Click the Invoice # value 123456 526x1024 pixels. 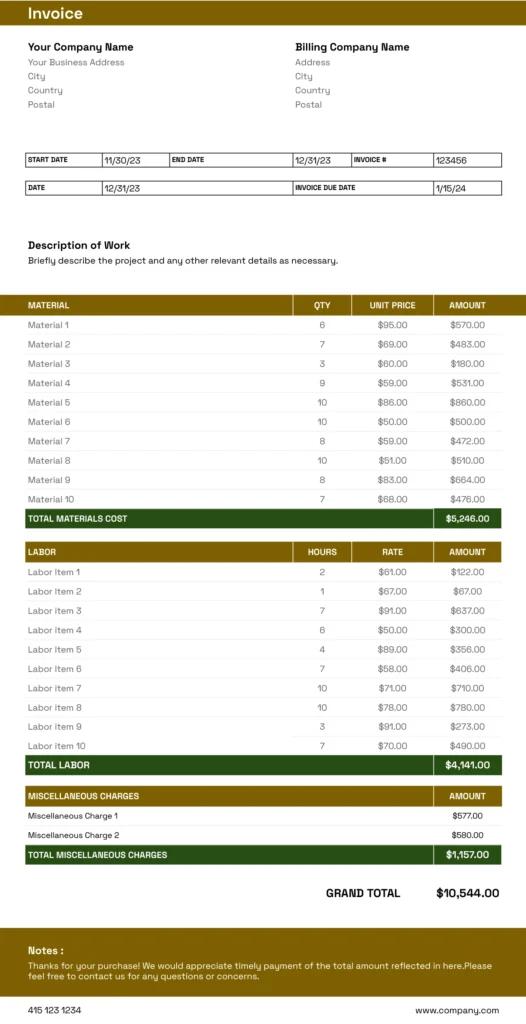tap(451, 161)
